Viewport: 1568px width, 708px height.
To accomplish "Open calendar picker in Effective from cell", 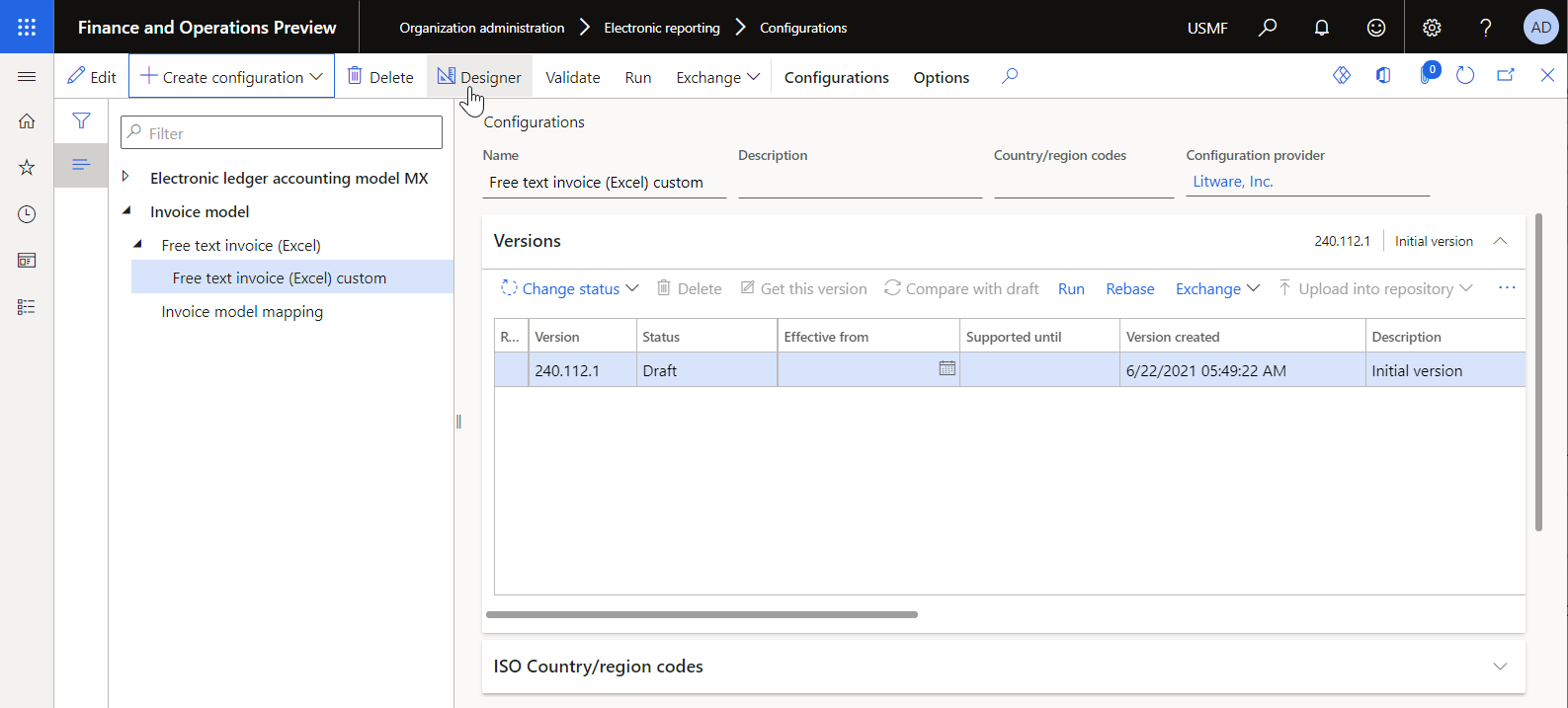I will click(x=947, y=368).
